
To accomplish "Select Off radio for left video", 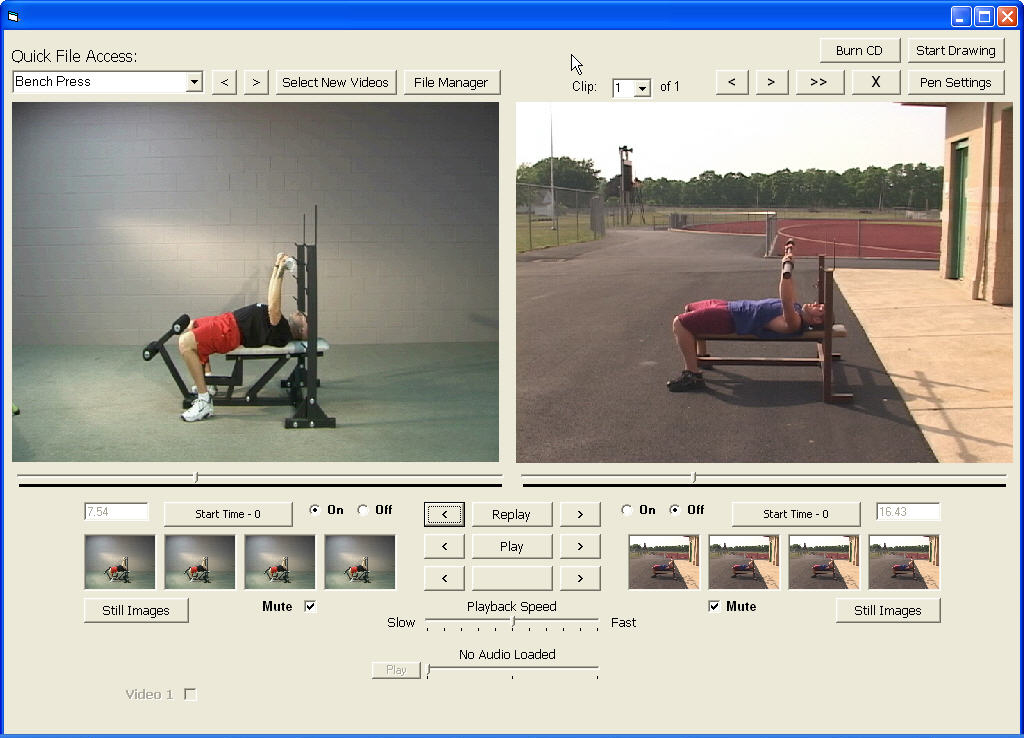I will tap(363, 510).
